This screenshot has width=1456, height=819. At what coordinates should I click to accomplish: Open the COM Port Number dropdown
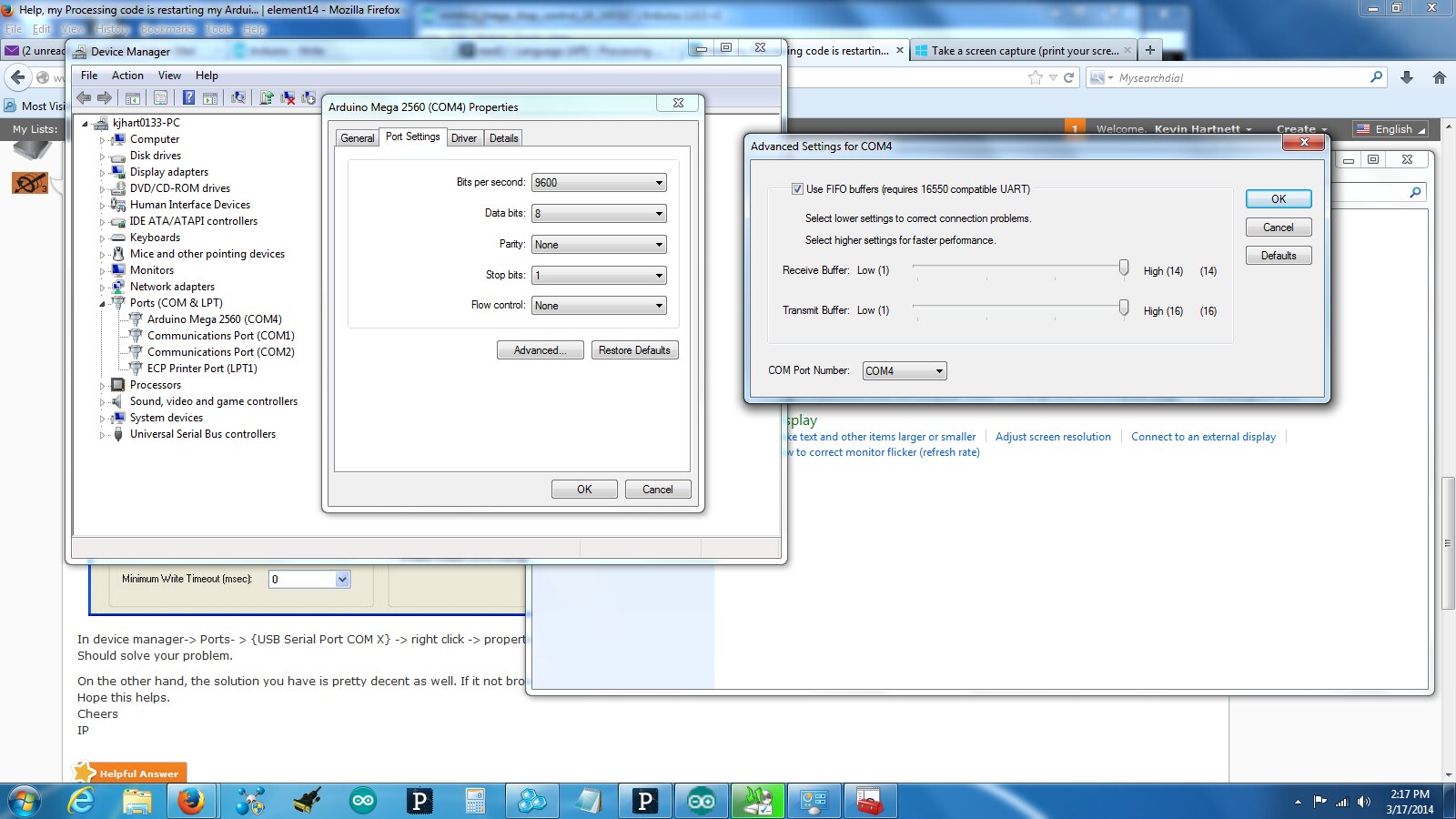click(x=905, y=370)
